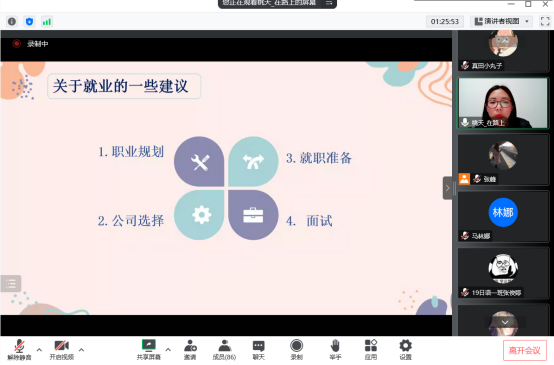554x365 pixels.
Task: Unmute the microphone (解除静音)
Action: click(19, 349)
